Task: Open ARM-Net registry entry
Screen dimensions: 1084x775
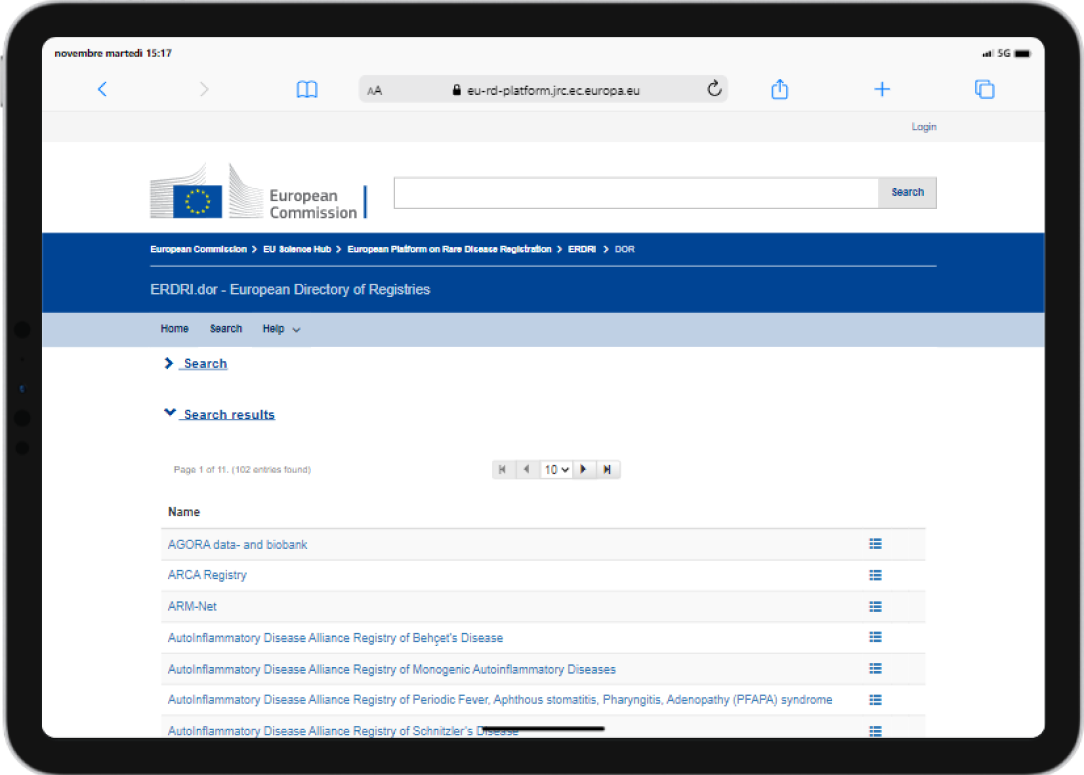Action: 192,606
